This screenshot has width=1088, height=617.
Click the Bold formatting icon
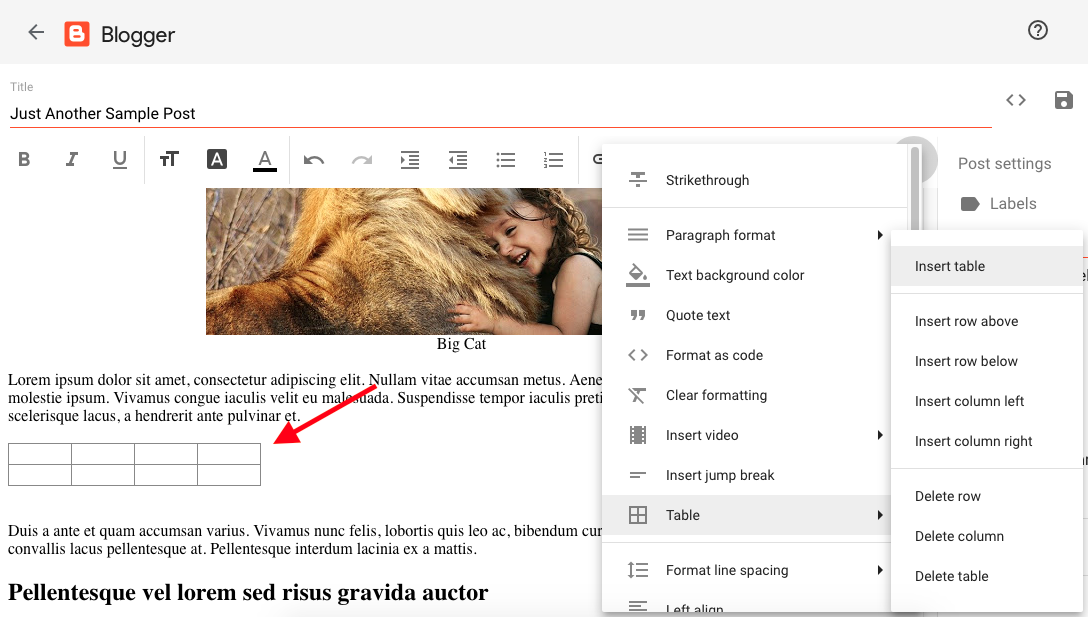(x=25, y=160)
